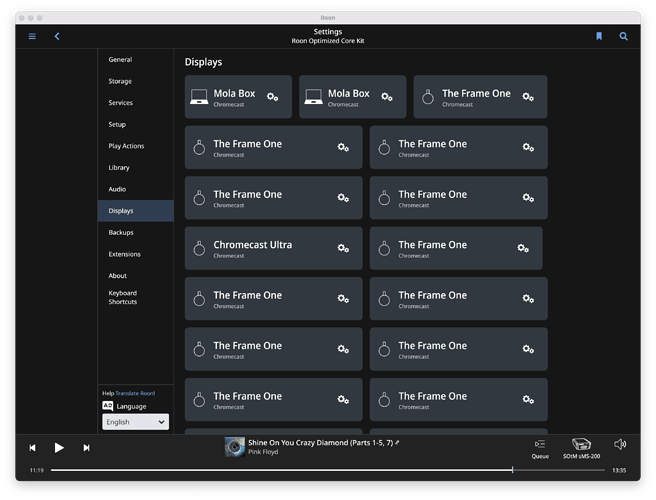
Task: Click the bookmark icon in header
Action: coord(599,36)
